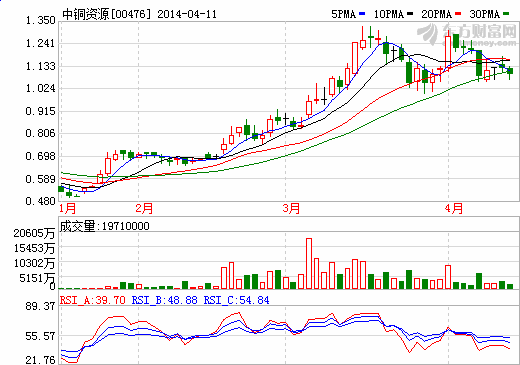Click the 成交量:19710000 volume label

pyautogui.click(x=105, y=226)
